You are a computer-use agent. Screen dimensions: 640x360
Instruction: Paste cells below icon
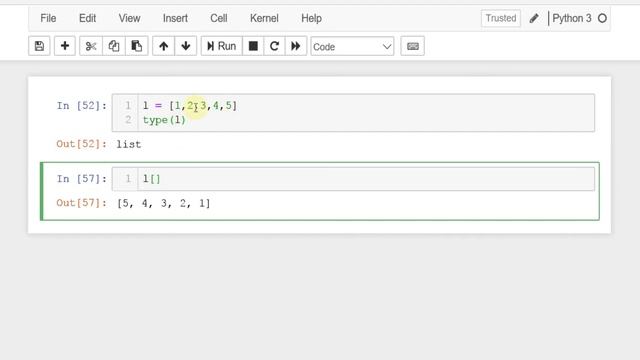pos(136,46)
